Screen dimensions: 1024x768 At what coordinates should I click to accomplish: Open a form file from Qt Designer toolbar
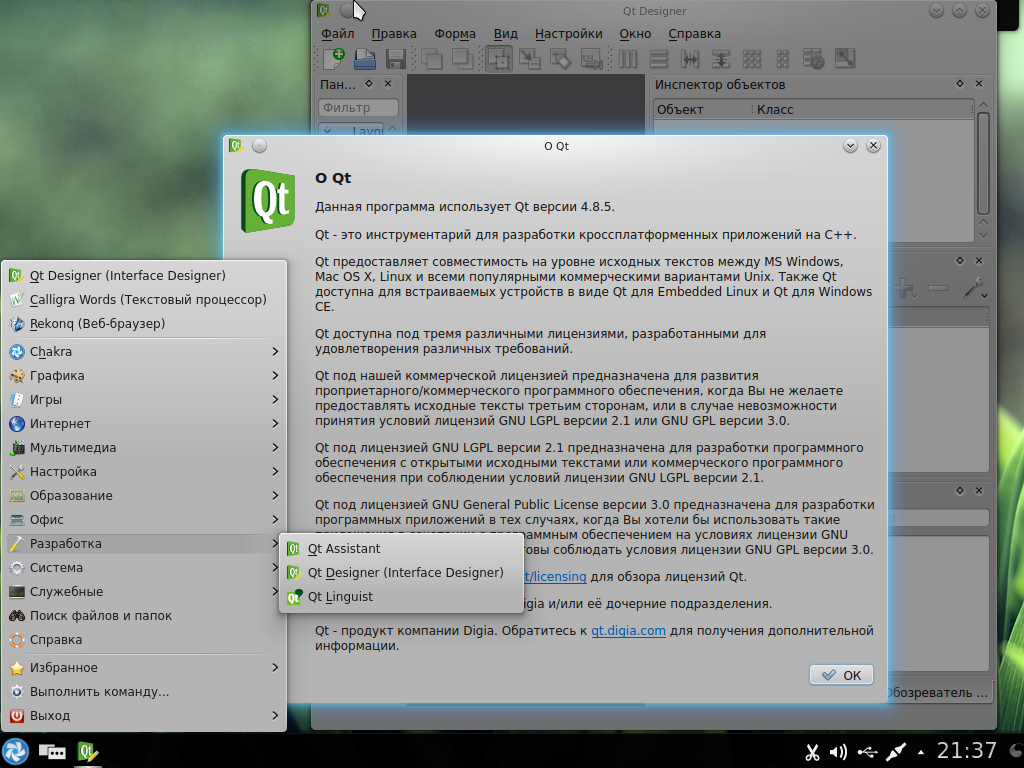point(365,59)
